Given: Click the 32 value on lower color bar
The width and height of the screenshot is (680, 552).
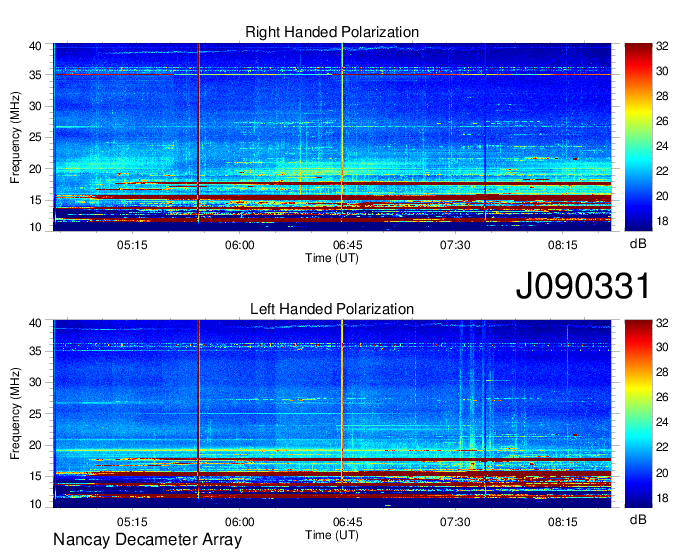Looking at the screenshot, I should [662, 323].
